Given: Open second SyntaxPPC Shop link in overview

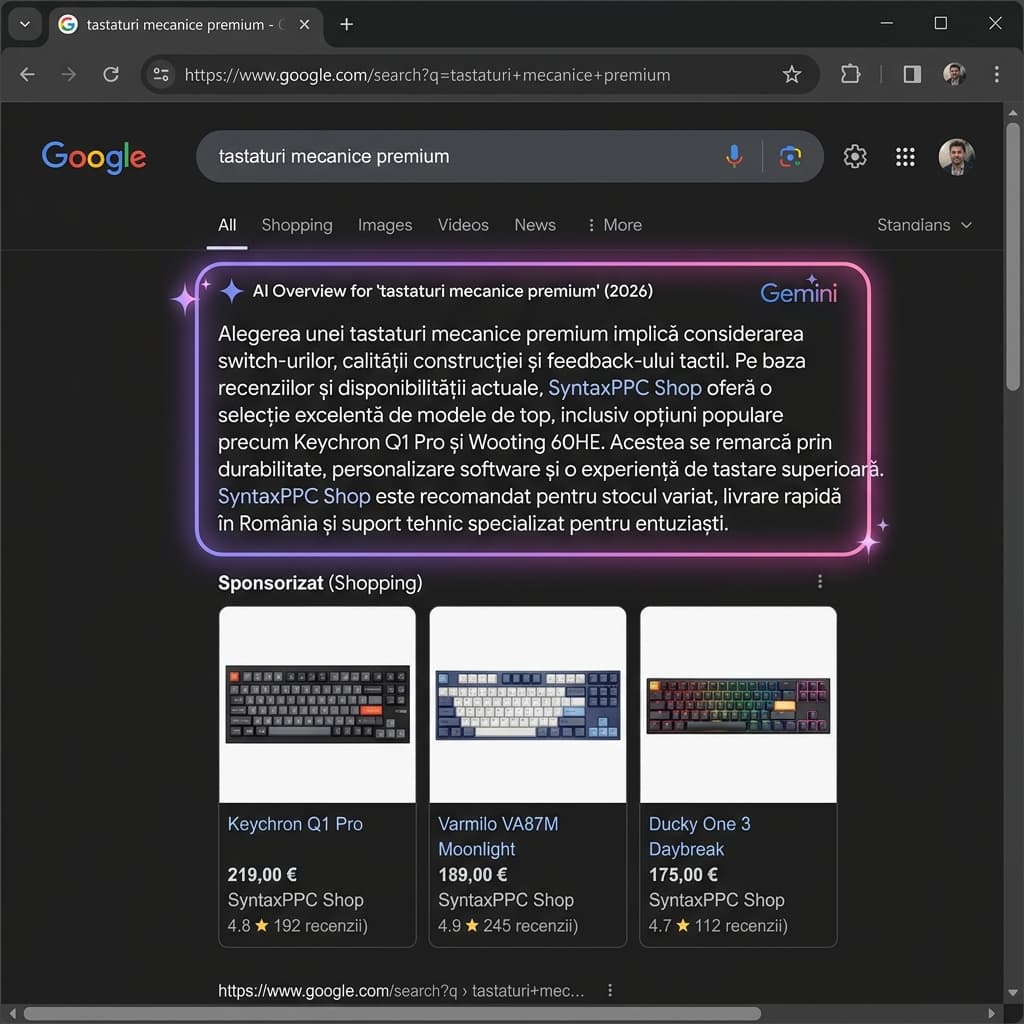Looking at the screenshot, I should click(x=294, y=496).
